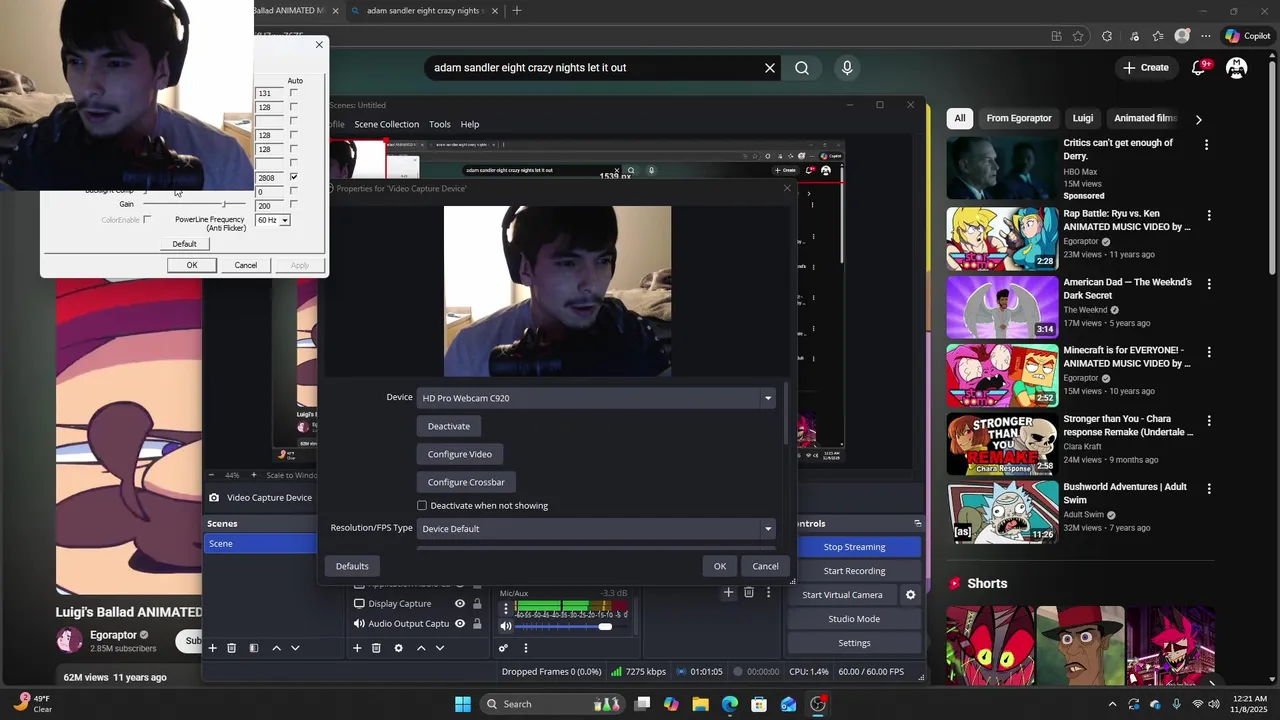The image size is (1280, 720).
Task: Check the Auto checkbox beside value 131
Action: pyautogui.click(x=293, y=93)
